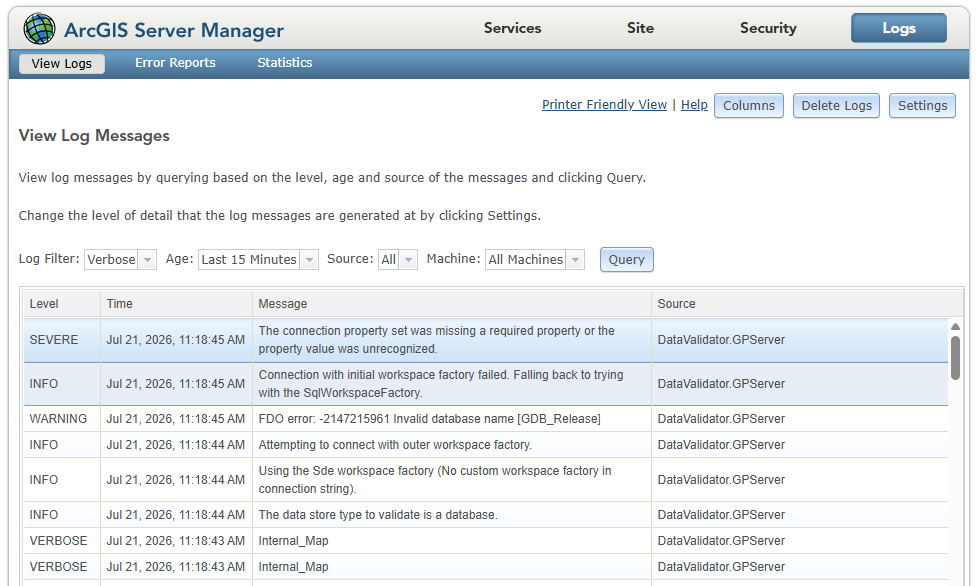Click the message about missing connection property
Screen dimensions: 980x586
click(x=436, y=340)
